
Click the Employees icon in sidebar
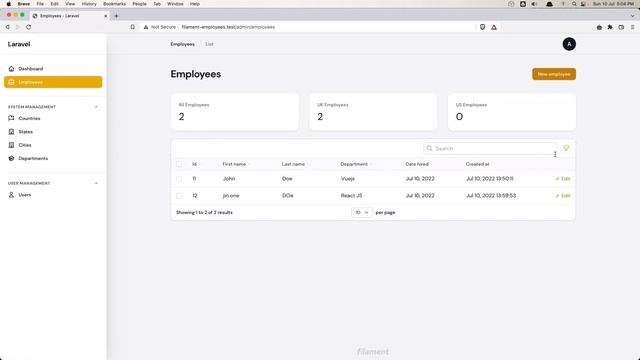[11, 82]
